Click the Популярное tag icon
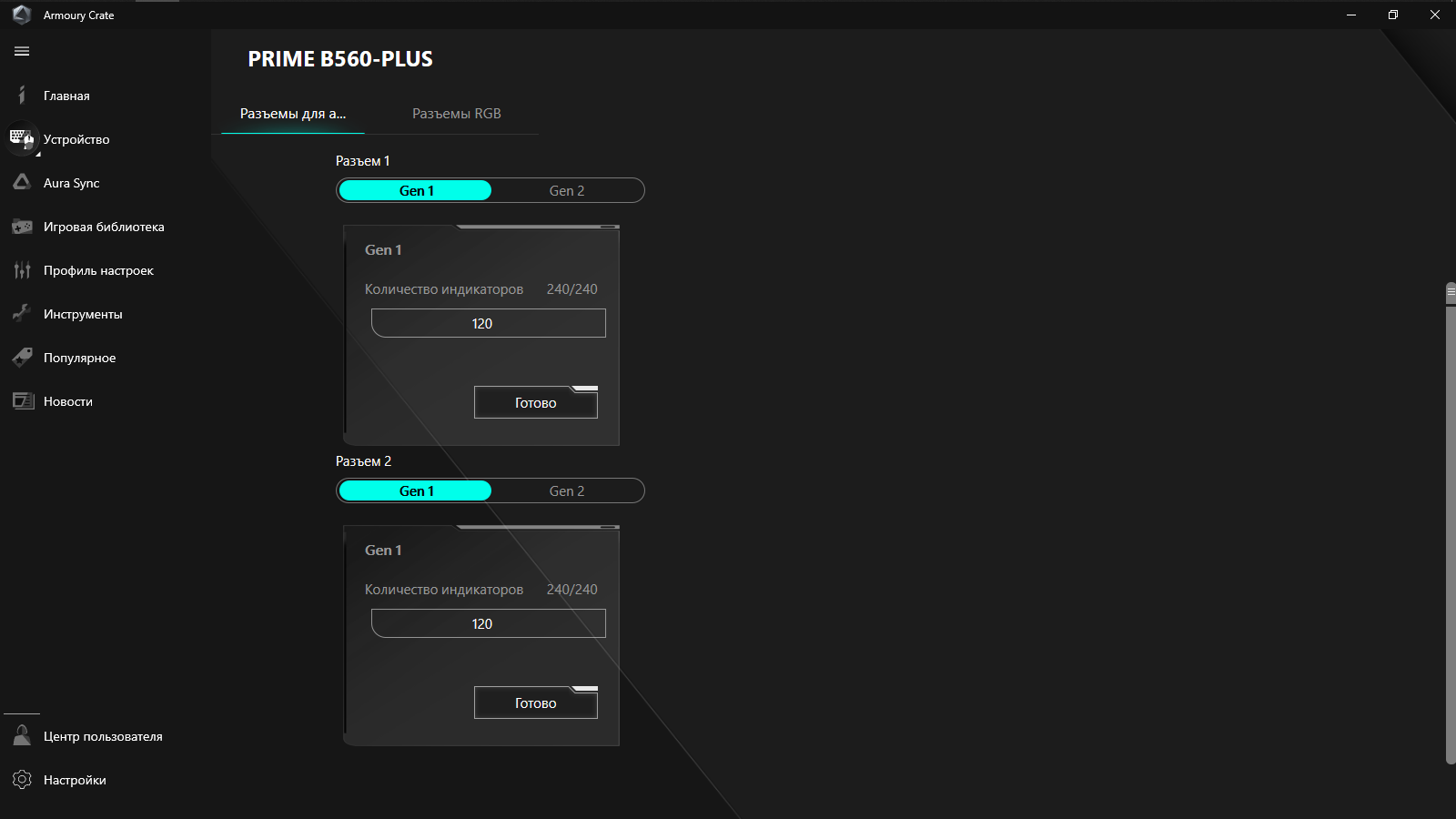The image size is (1456, 819). (22, 358)
